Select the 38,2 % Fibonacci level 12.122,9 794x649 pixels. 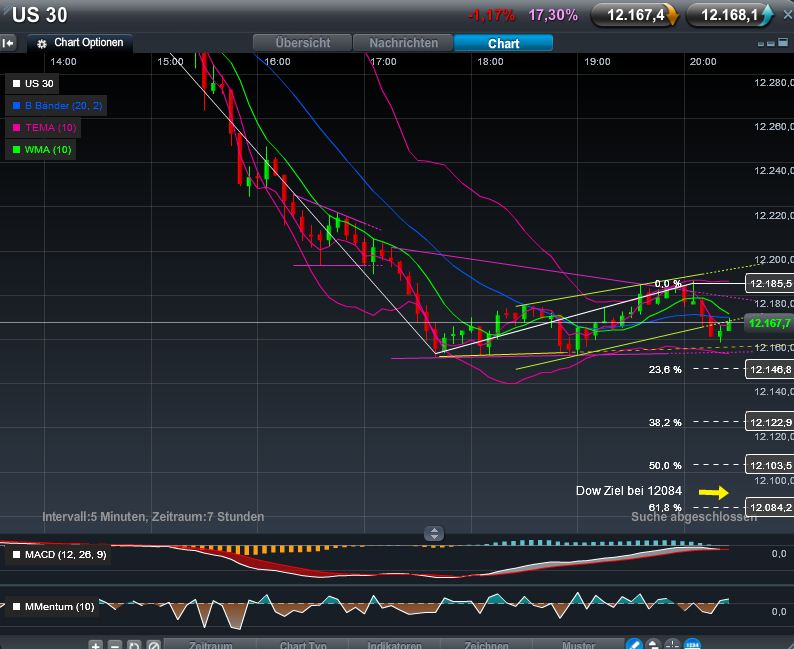770,422
